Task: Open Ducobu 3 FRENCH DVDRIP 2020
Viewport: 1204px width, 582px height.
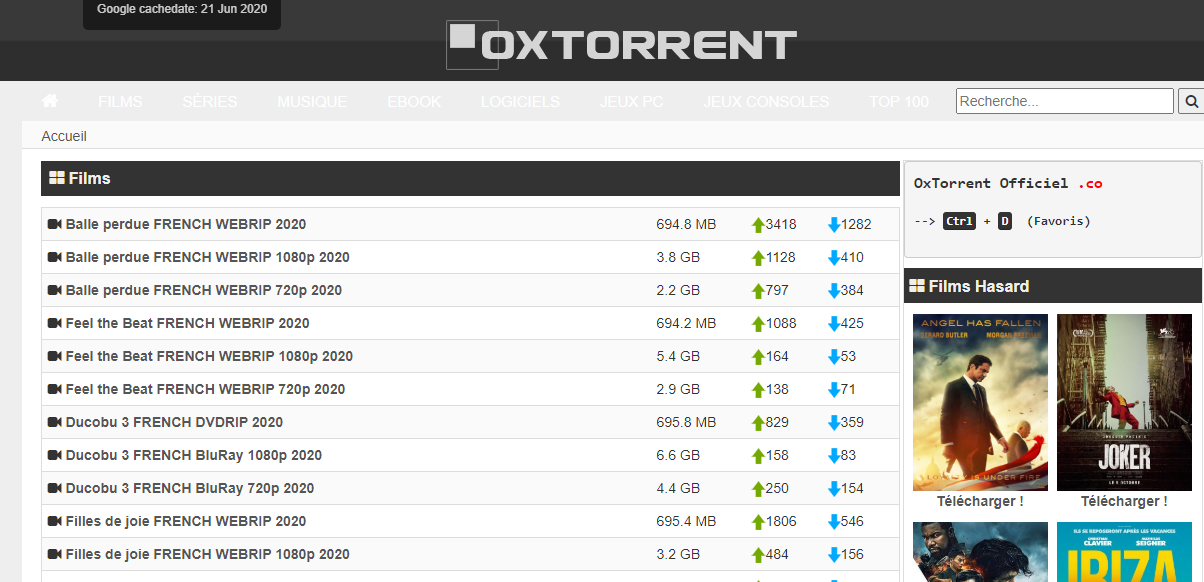Action: (174, 422)
